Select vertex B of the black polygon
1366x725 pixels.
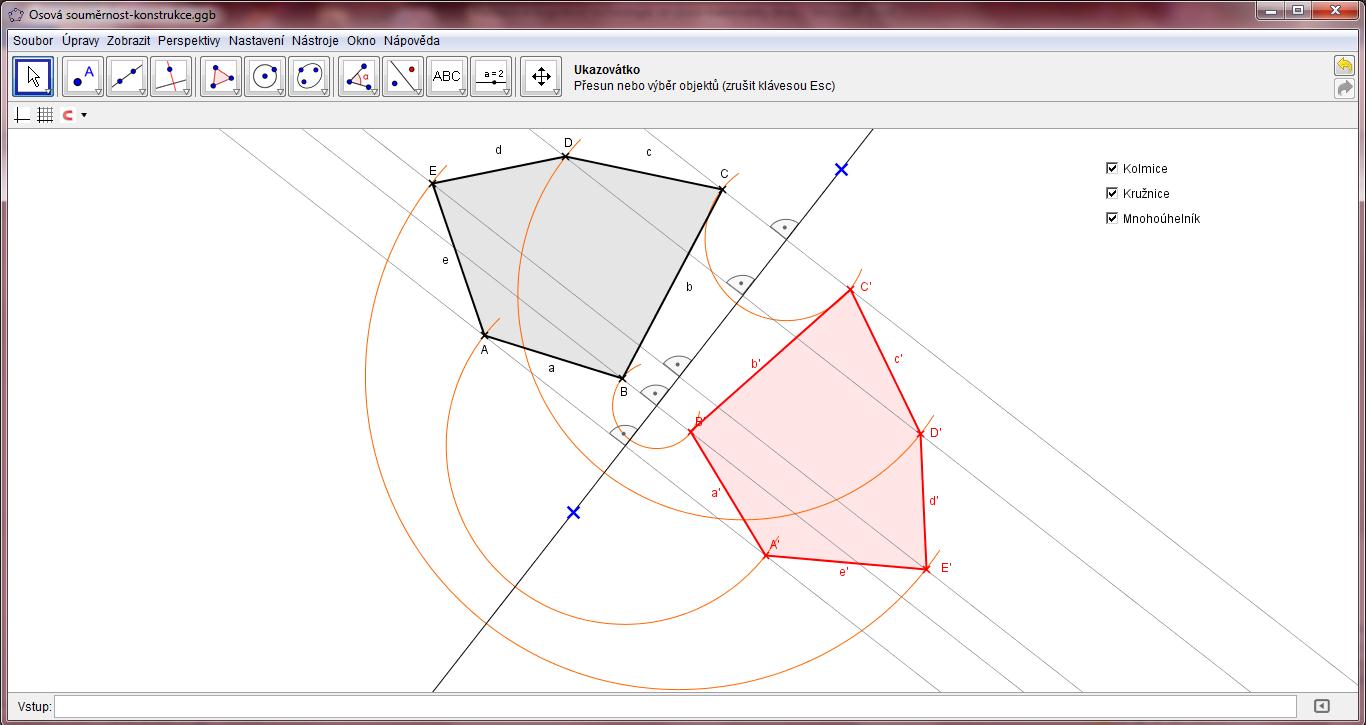(x=622, y=378)
